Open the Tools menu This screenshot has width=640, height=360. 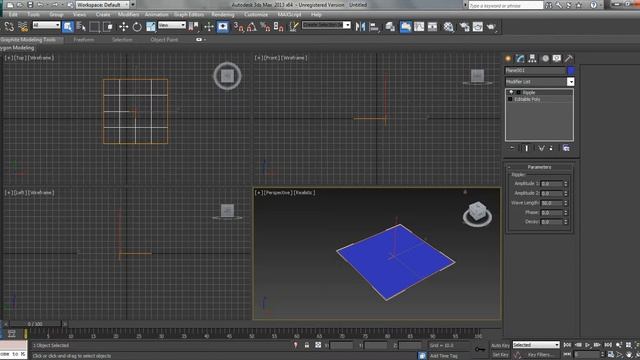pyautogui.click(x=33, y=15)
